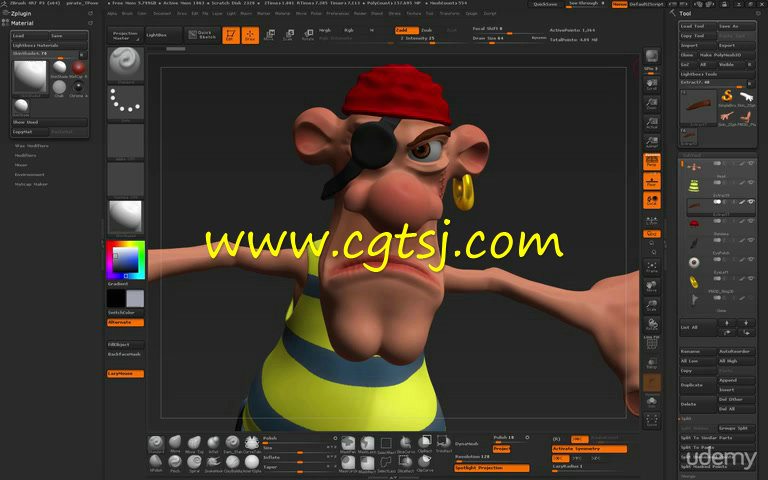Viewport: 768px width, 480px height.
Task: Expand the Modifiers section in Material
Action: [25, 155]
